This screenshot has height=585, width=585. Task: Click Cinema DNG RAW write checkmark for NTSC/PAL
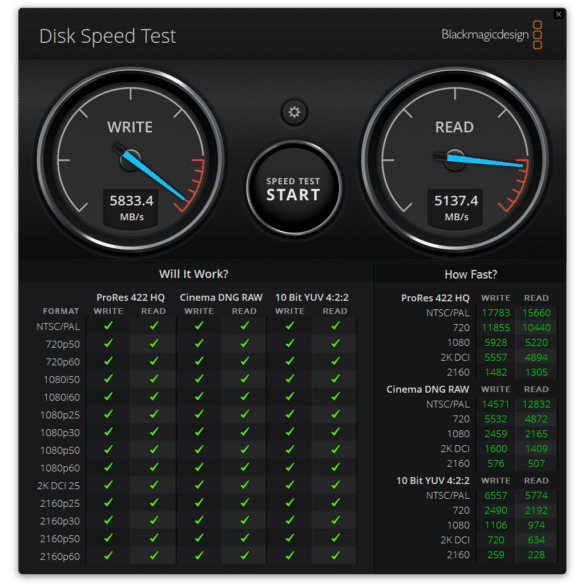(x=199, y=326)
